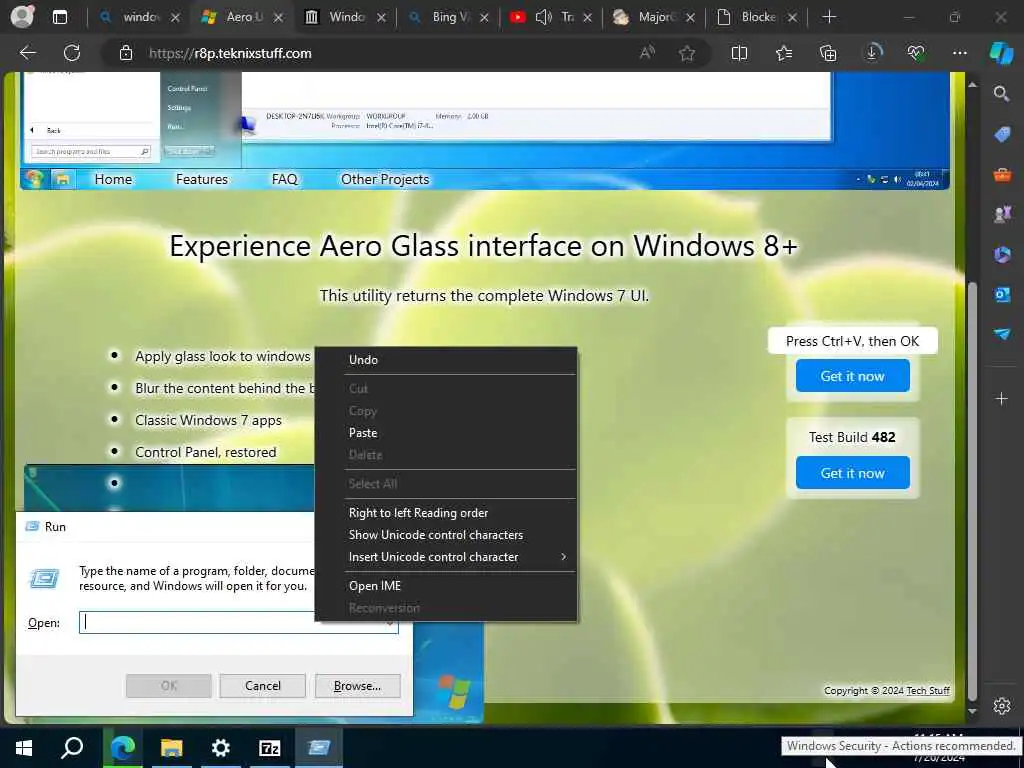Open the Copilot sidebar icon
The width and height of the screenshot is (1024, 768).
pos(1001,53)
